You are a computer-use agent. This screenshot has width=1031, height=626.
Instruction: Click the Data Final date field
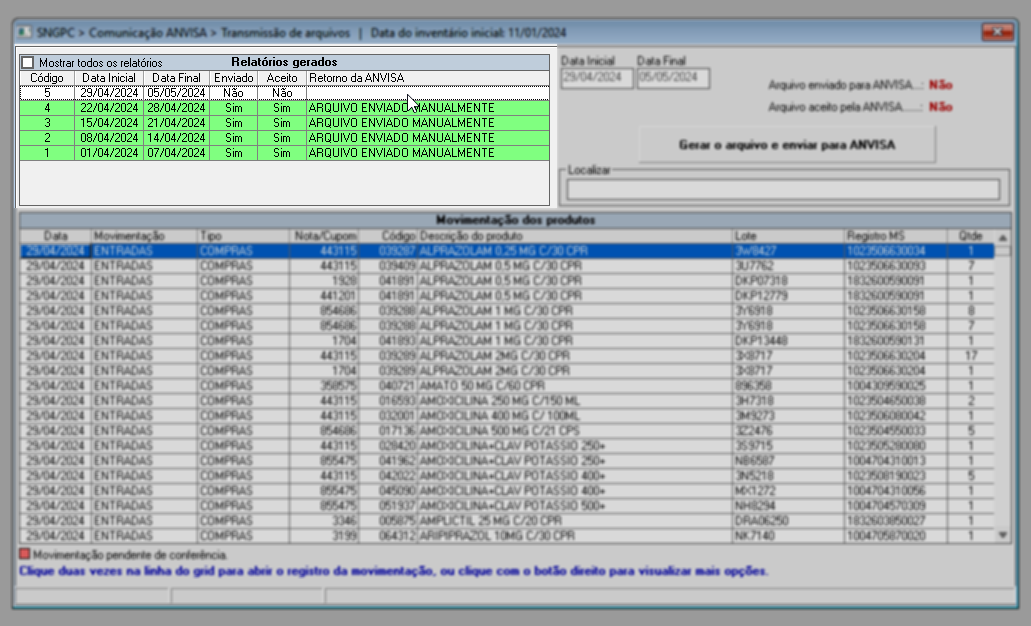(673, 78)
